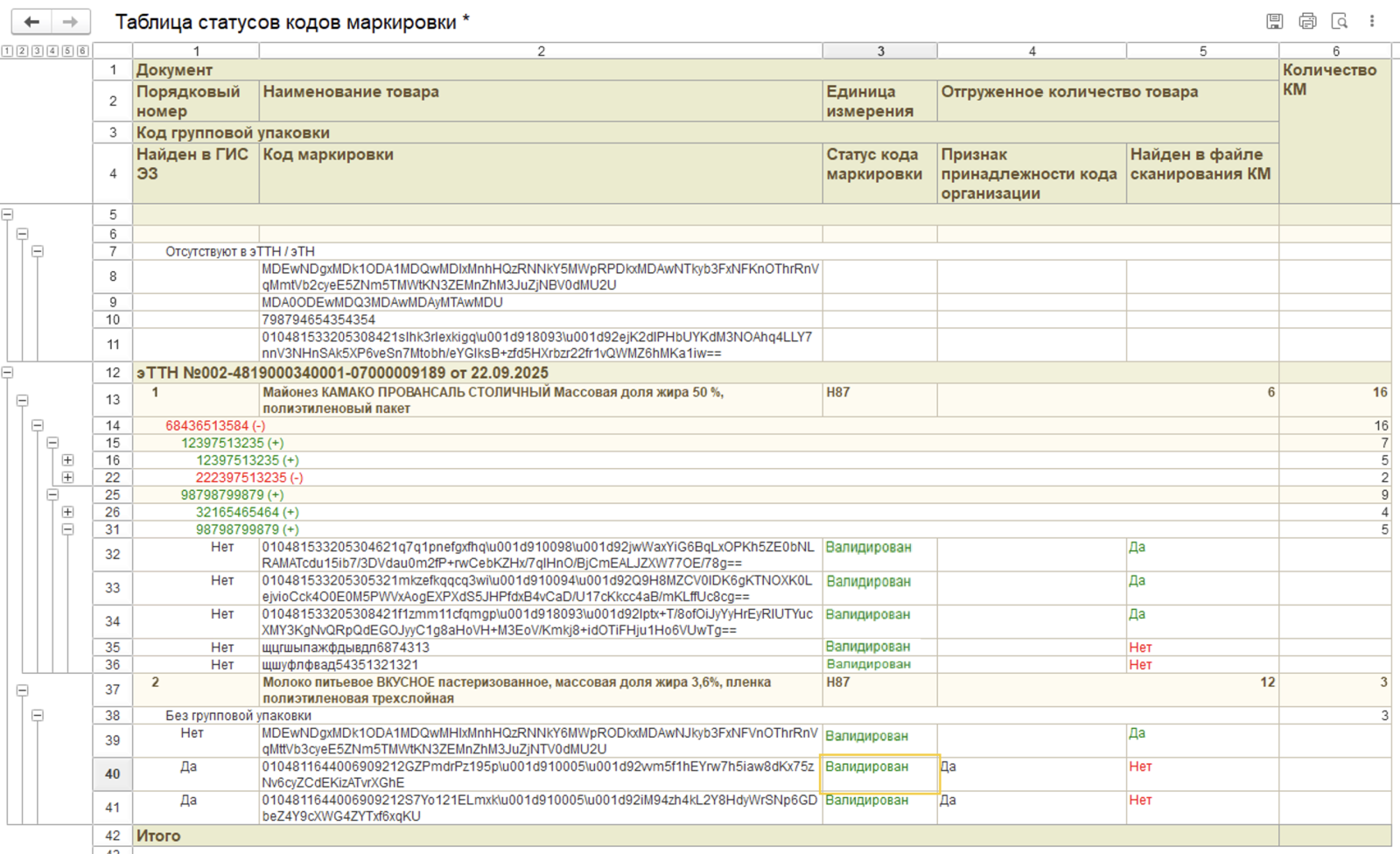
Task: Click the эТТН №002-4819000340001 document title cell
Action: click(x=342, y=373)
